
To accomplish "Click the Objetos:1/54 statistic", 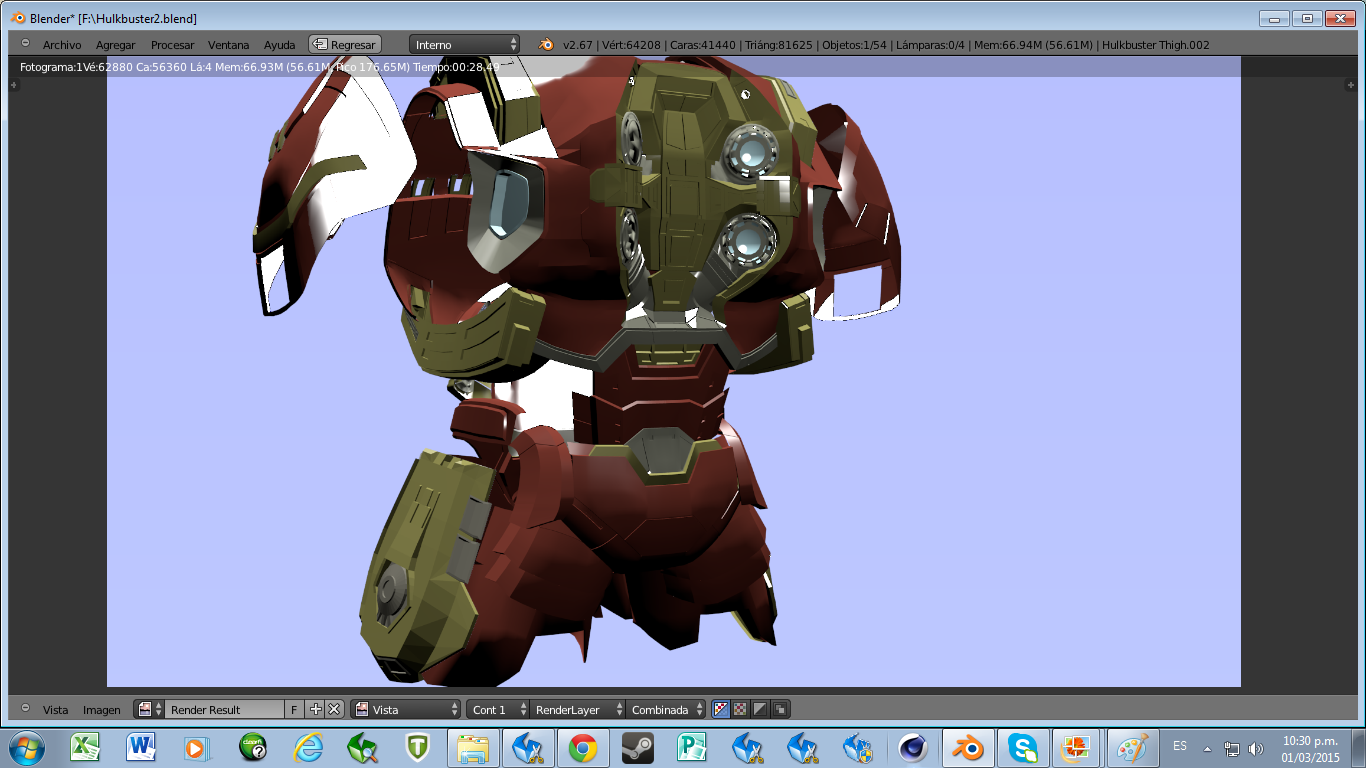I will pyautogui.click(x=855, y=45).
